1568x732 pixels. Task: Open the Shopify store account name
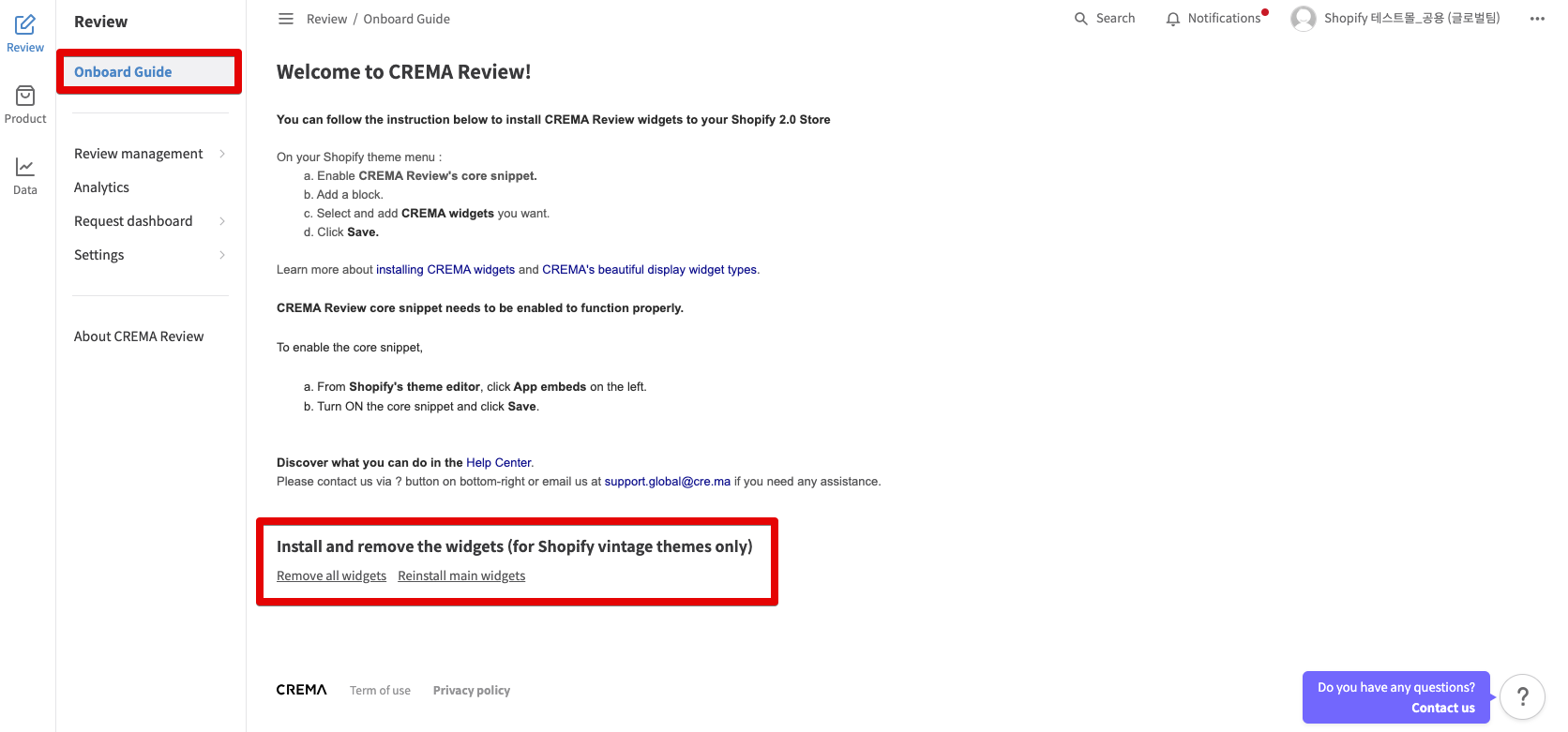pos(1411,19)
